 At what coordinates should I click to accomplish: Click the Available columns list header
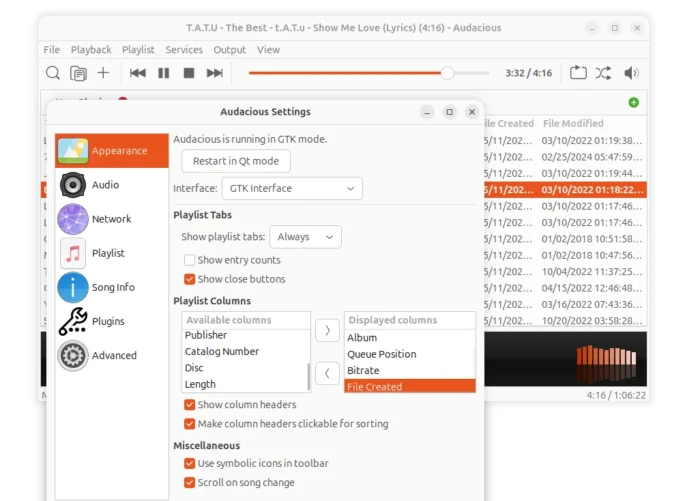point(246,320)
